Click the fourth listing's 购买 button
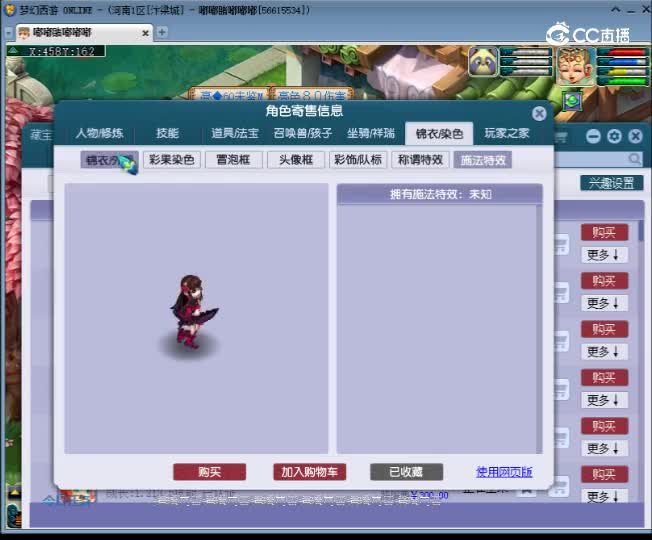The height and width of the screenshot is (540, 652). pyautogui.click(x=604, y=377)
